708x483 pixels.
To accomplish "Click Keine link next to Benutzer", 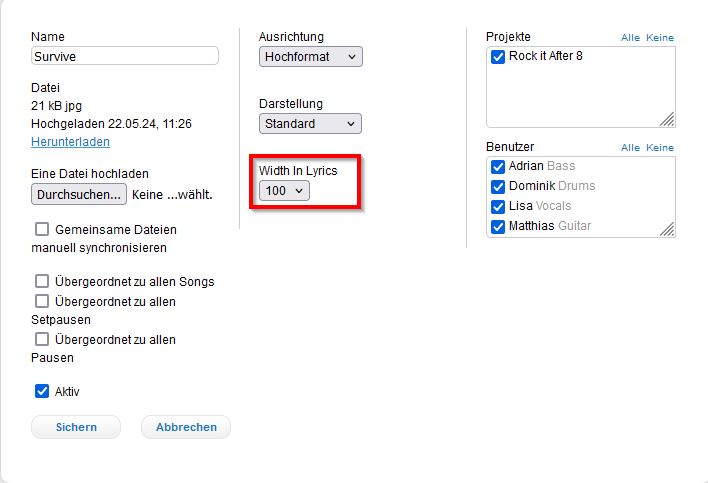I will 660,148.
